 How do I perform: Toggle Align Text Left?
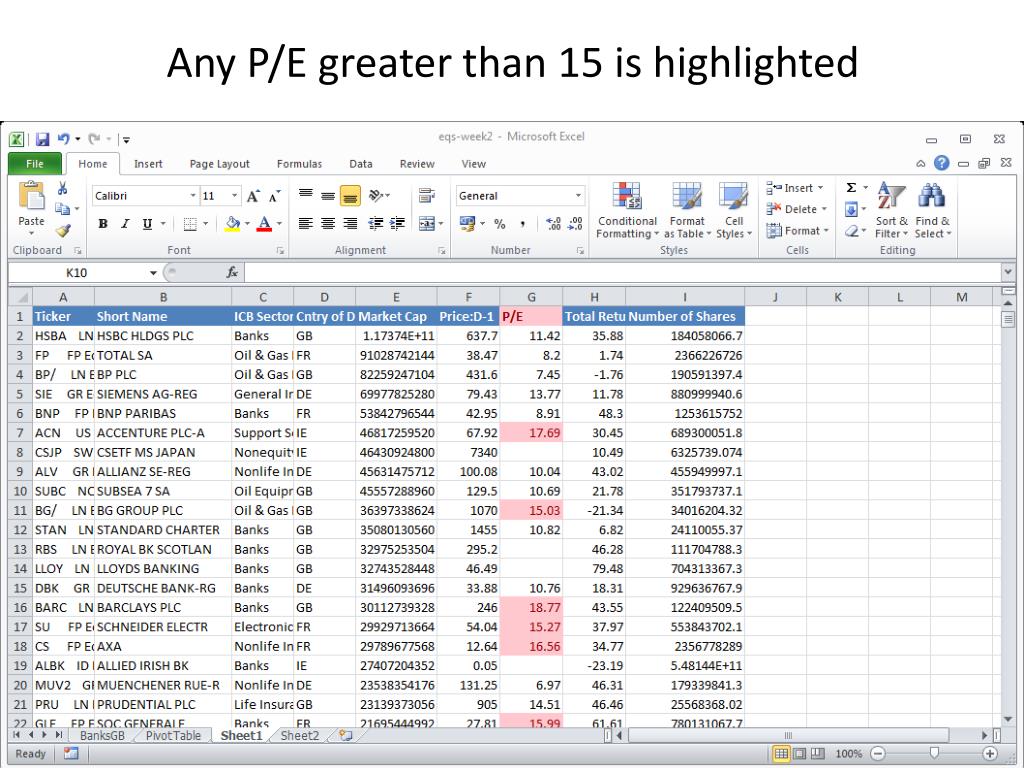(x=306, y=224)
